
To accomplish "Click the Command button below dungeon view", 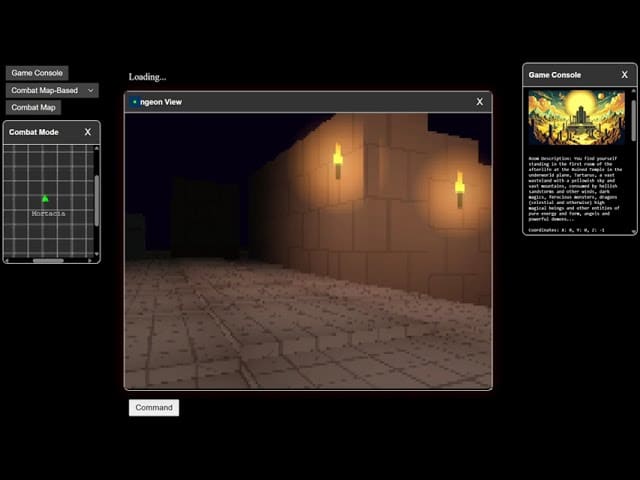I will click(x=154, y=408).
